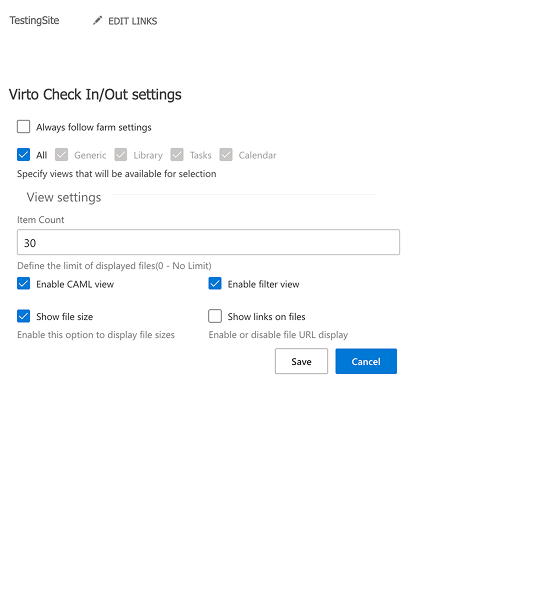The image size is (555, 601).
Task: Uncheck the All views checkbox
Action: click(x=23, y=155)
